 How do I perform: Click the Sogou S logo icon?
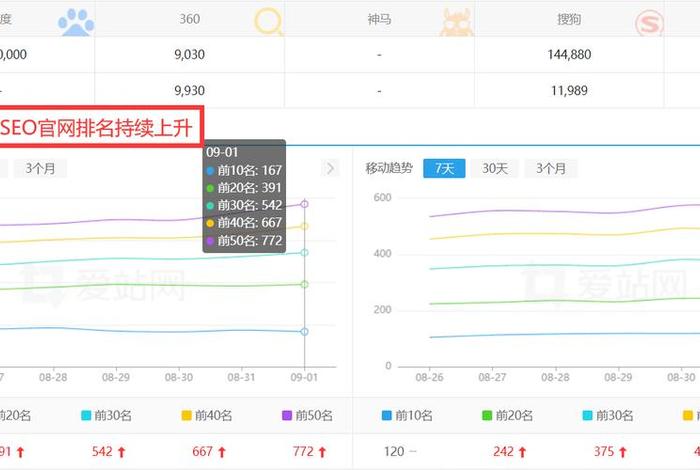[649, 23]
